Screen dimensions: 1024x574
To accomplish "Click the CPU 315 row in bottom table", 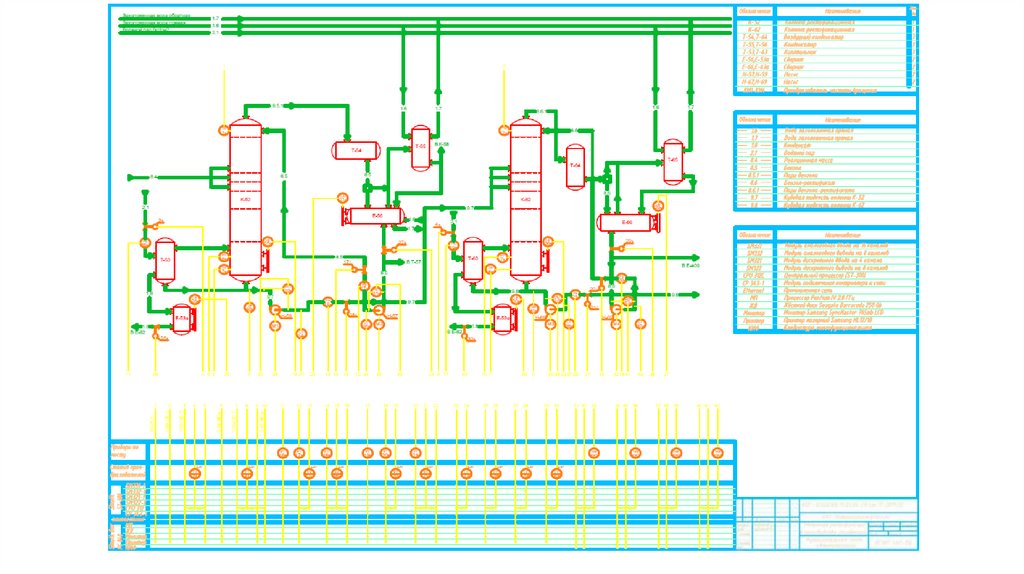I will pyautogui.click(x=825, y=276).
